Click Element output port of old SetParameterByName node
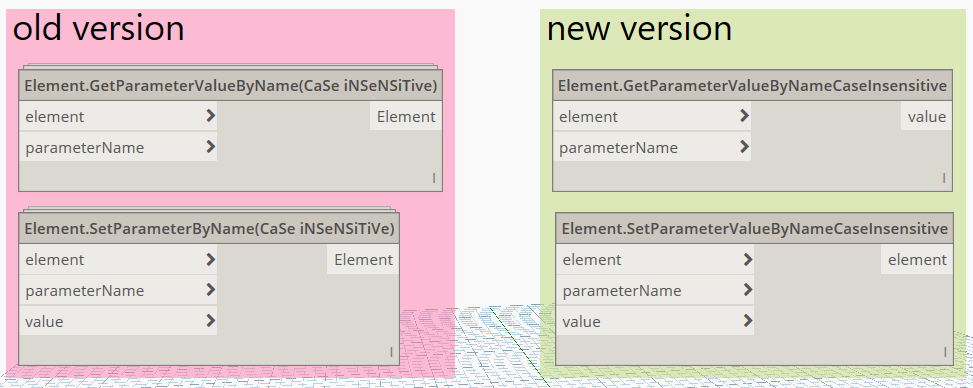The height and width of the screenshot is (388, 973). (363, 259)
